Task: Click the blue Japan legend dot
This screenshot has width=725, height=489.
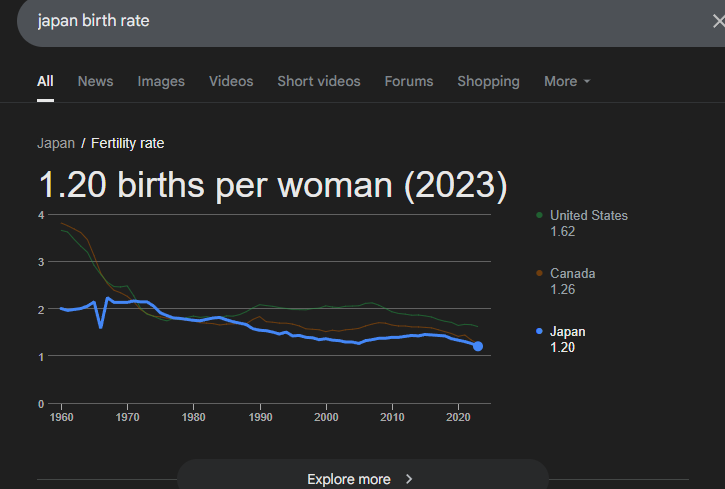Action: click(539, 331)
